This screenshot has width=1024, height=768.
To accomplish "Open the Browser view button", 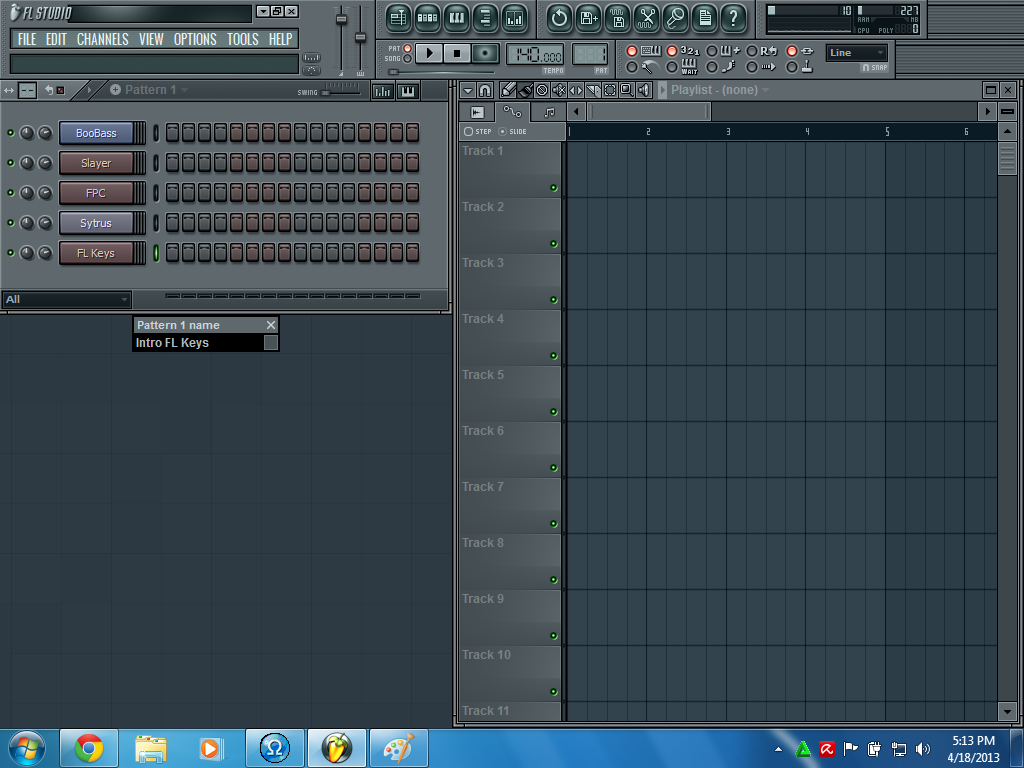I will pyautogui.click(x=485, y=18).
